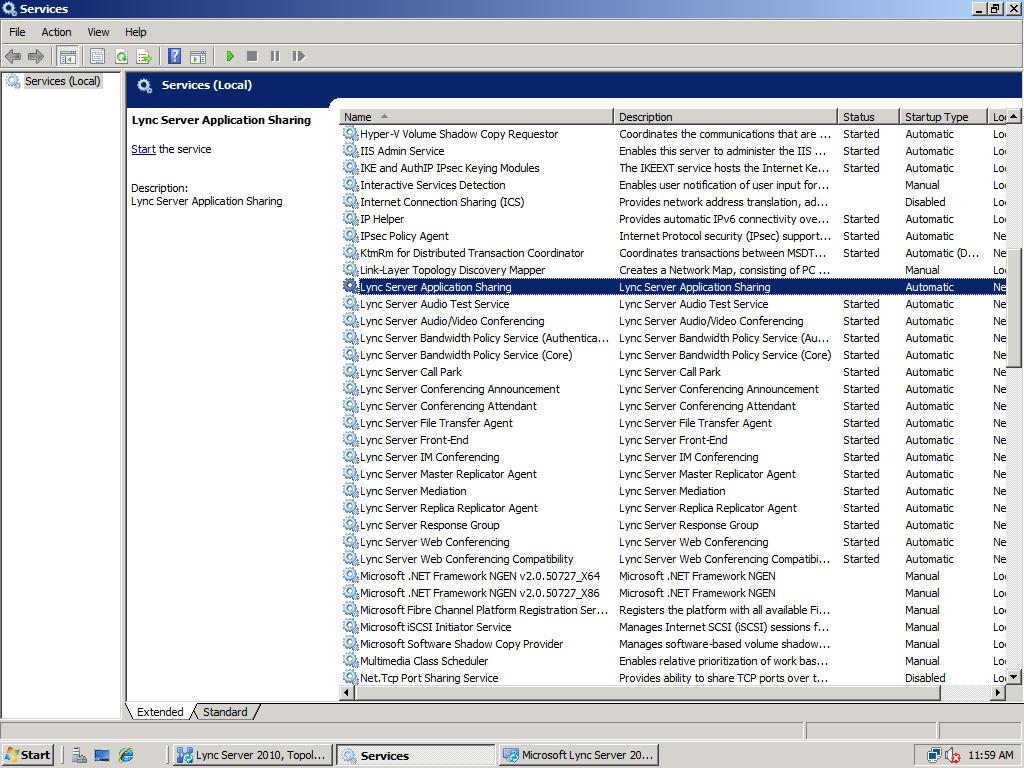This screenshot has height=768, width=1024.
Task: Select Lync Server Audio Test Service row
Action: click(673, 304)
